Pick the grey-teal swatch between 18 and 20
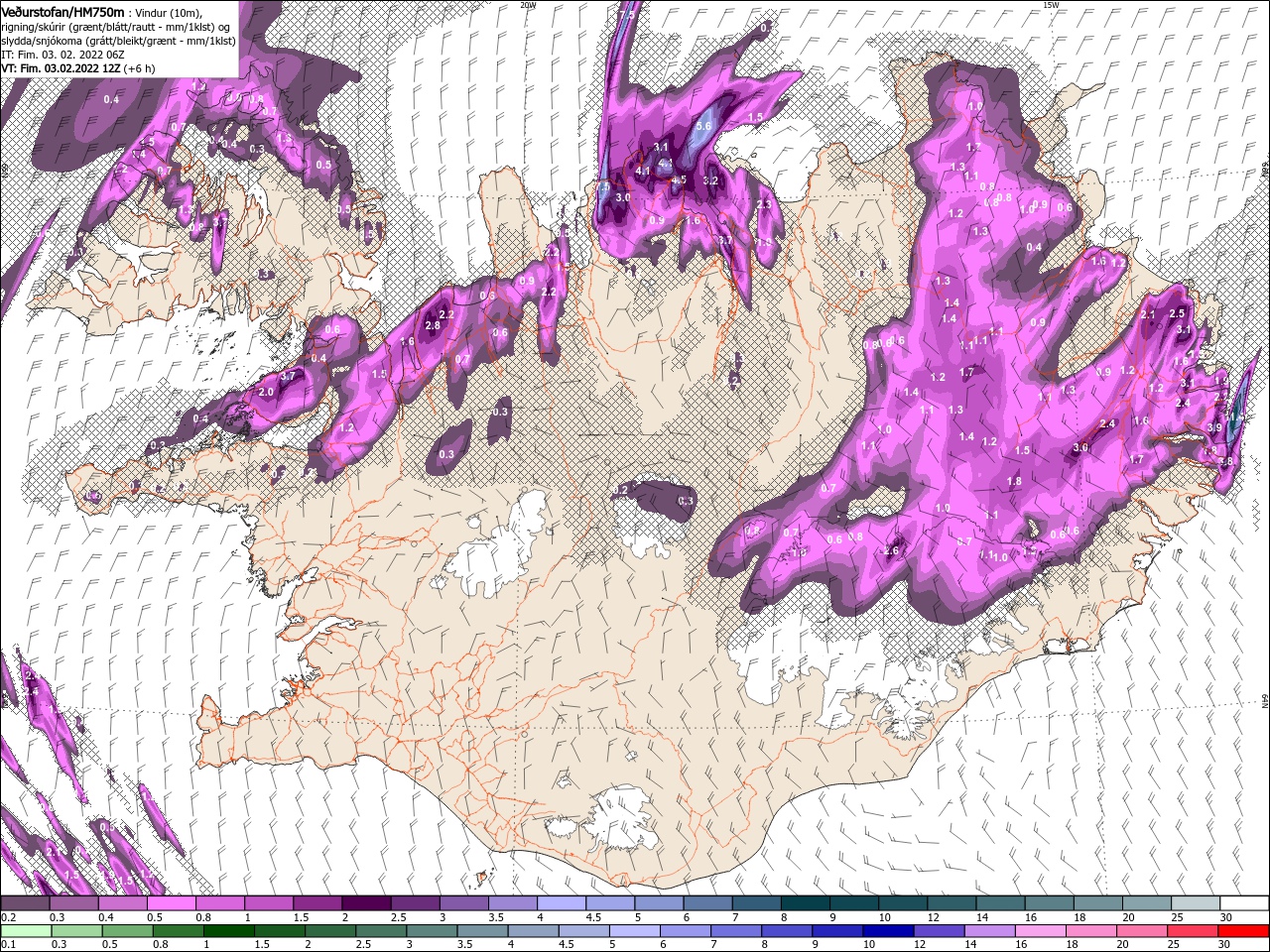 [1099, 903]
